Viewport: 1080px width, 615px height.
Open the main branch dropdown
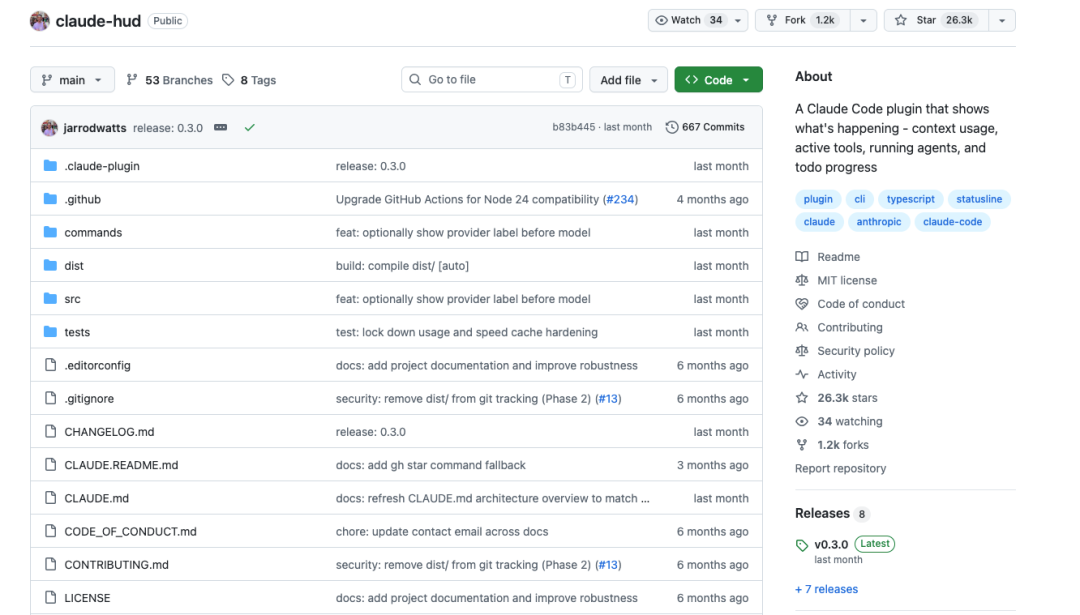72,80
